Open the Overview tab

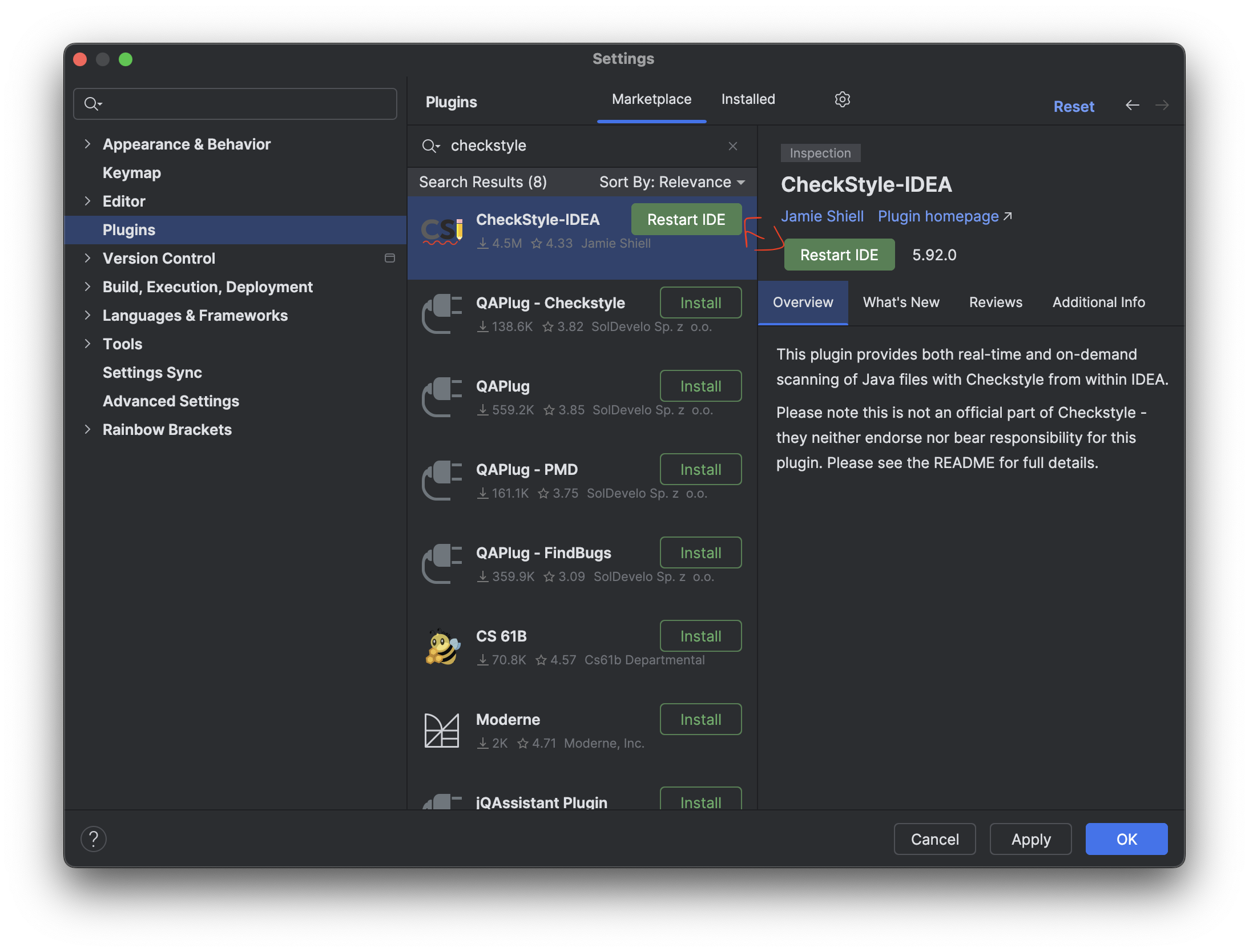tap(803, 302)
